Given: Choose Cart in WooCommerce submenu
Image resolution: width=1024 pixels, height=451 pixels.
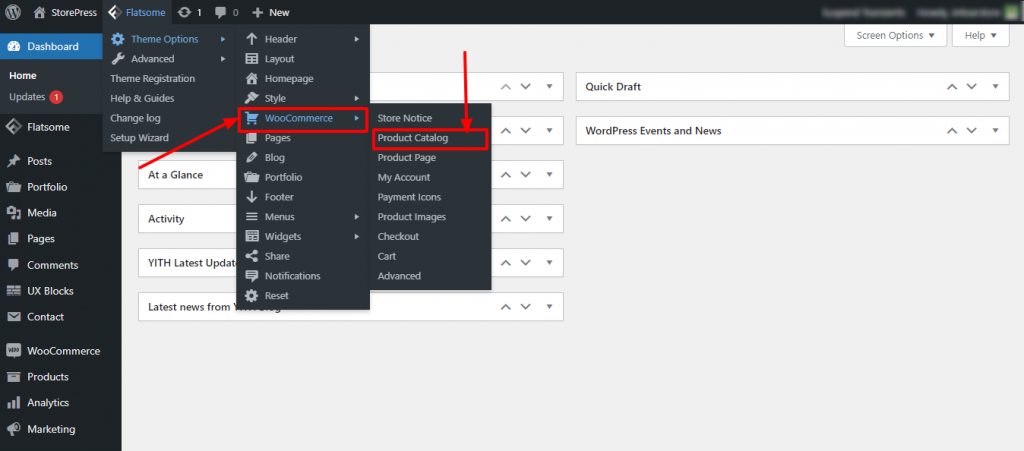Looking at the screenshot, I should pos(387,256).
